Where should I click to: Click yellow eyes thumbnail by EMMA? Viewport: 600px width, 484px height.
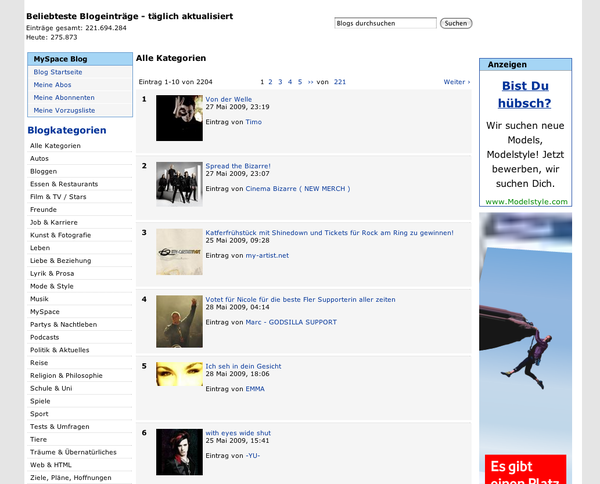click(x=179, y=374)
